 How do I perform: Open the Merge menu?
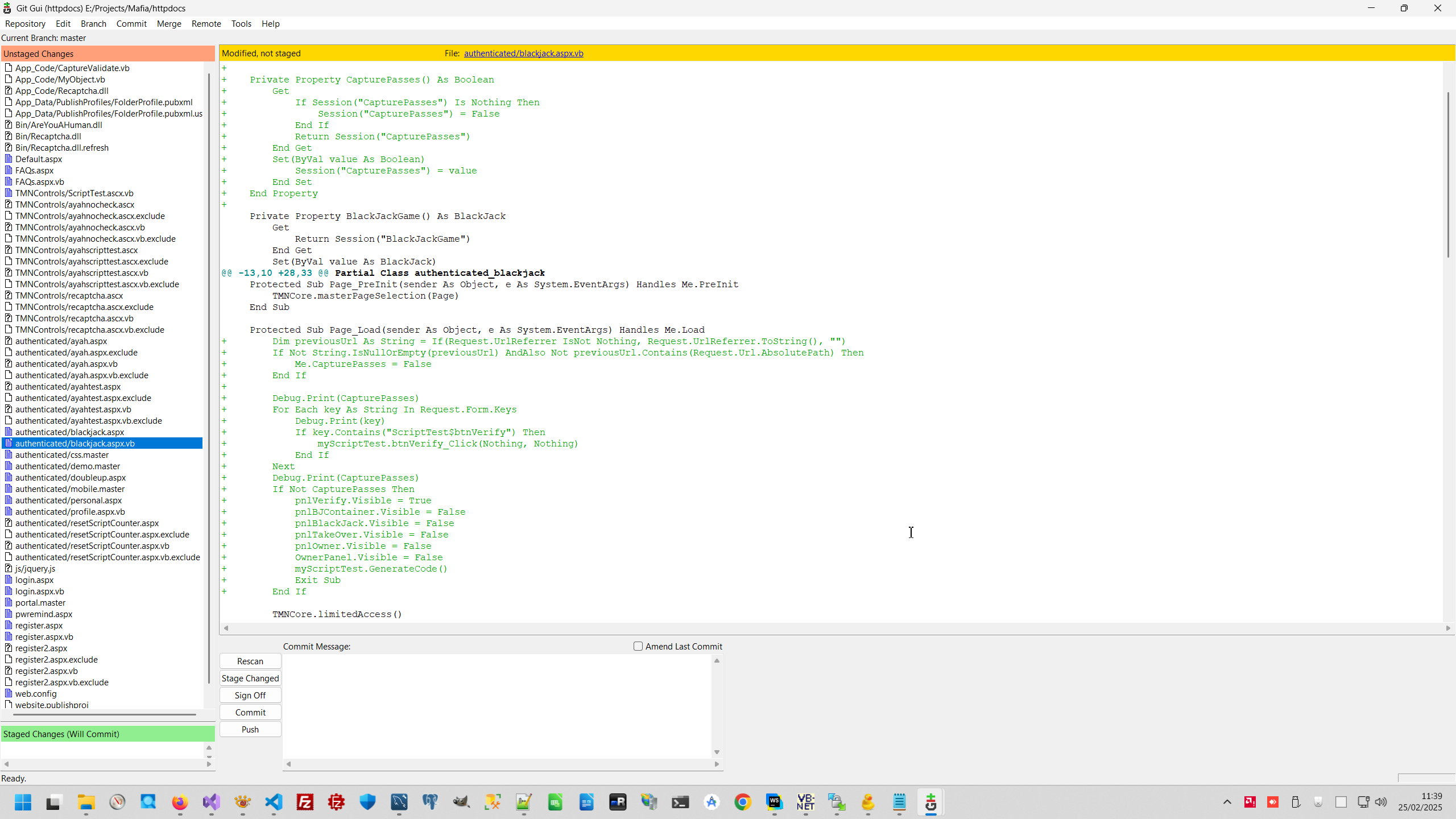169,23
